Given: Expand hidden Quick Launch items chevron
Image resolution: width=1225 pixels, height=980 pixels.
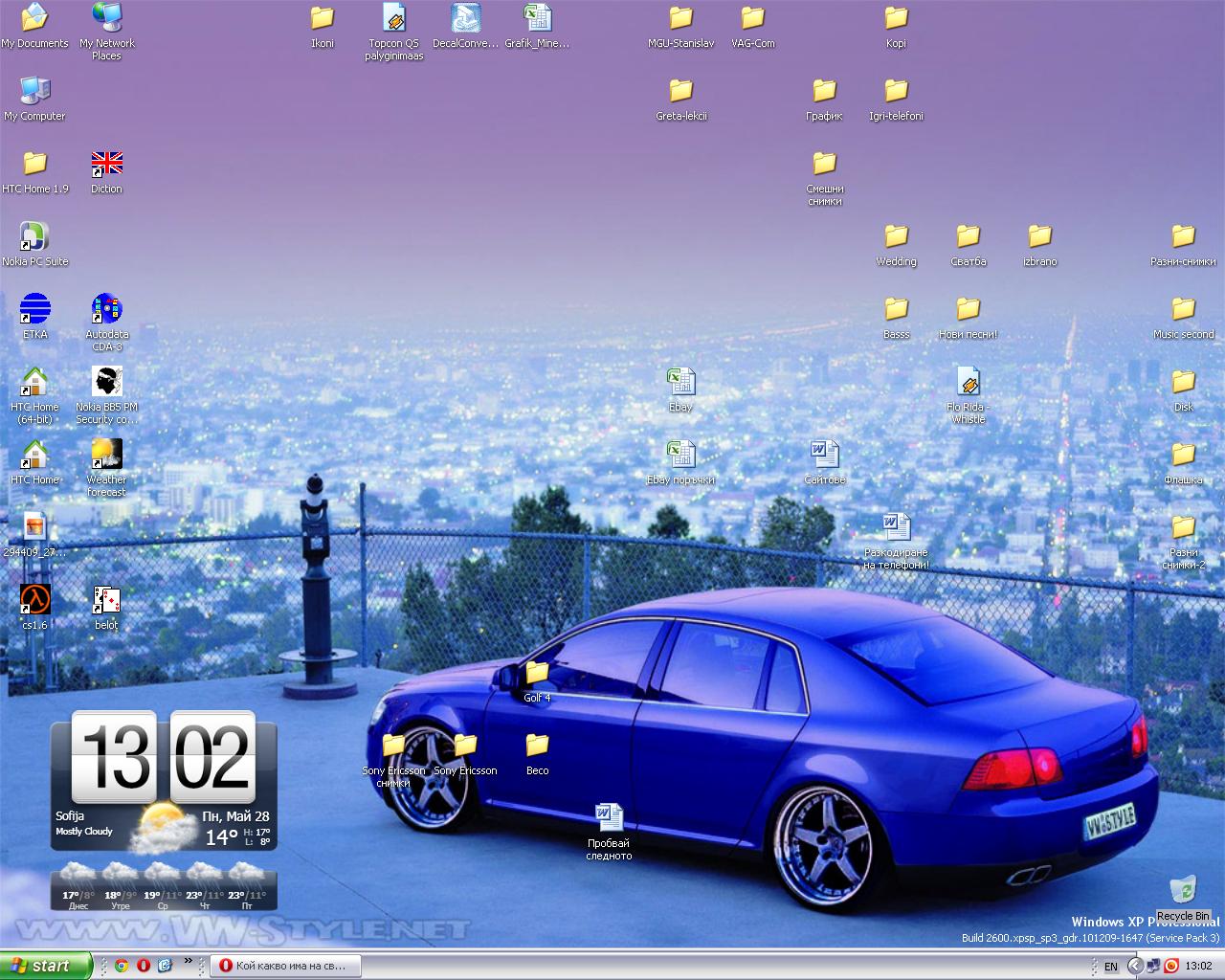Looking at the screenshot, I should 188,961.
